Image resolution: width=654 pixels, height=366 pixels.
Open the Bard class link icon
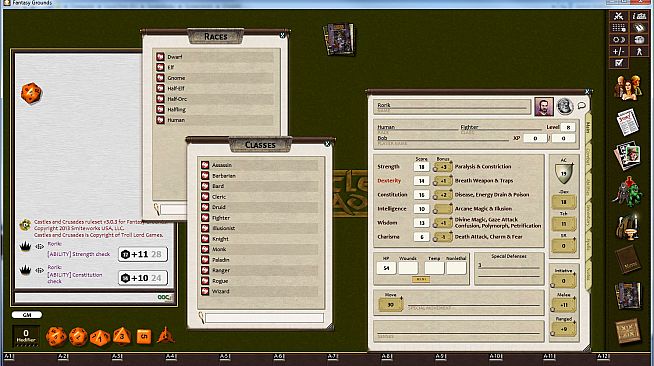205,186
